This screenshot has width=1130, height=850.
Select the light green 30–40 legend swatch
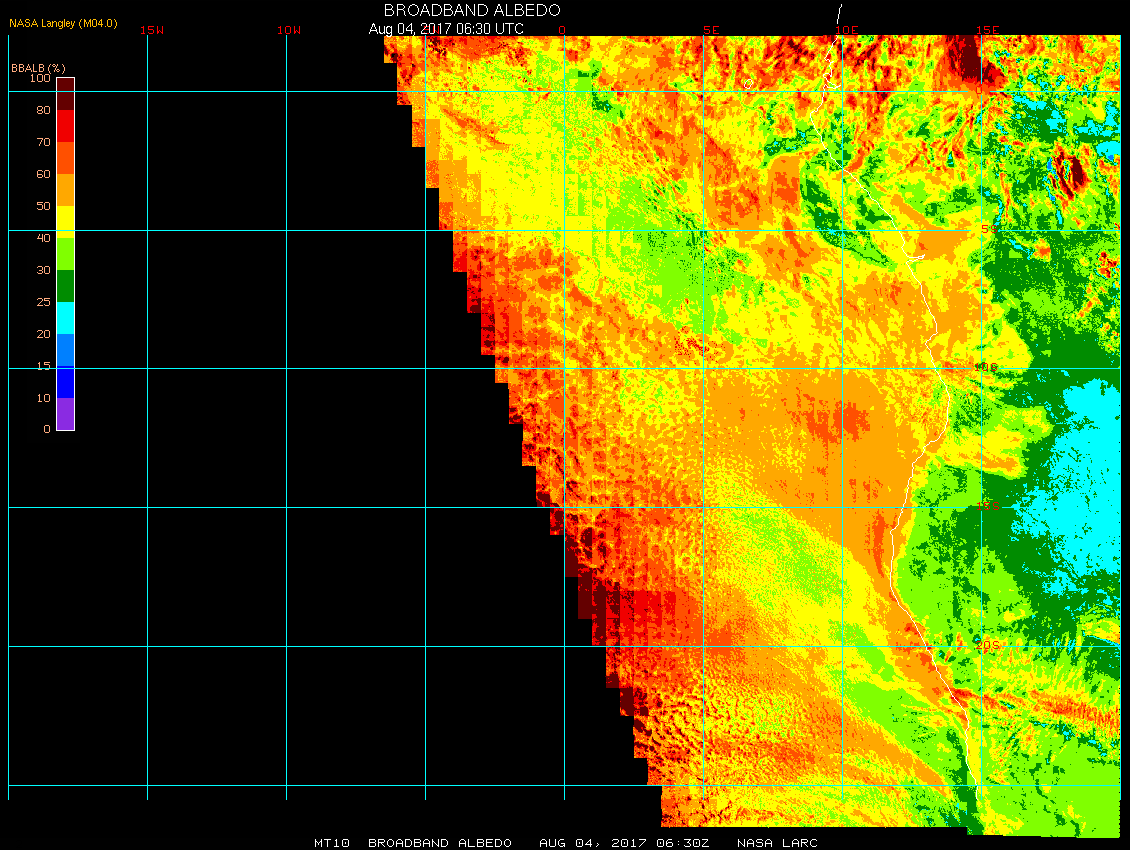66,254
